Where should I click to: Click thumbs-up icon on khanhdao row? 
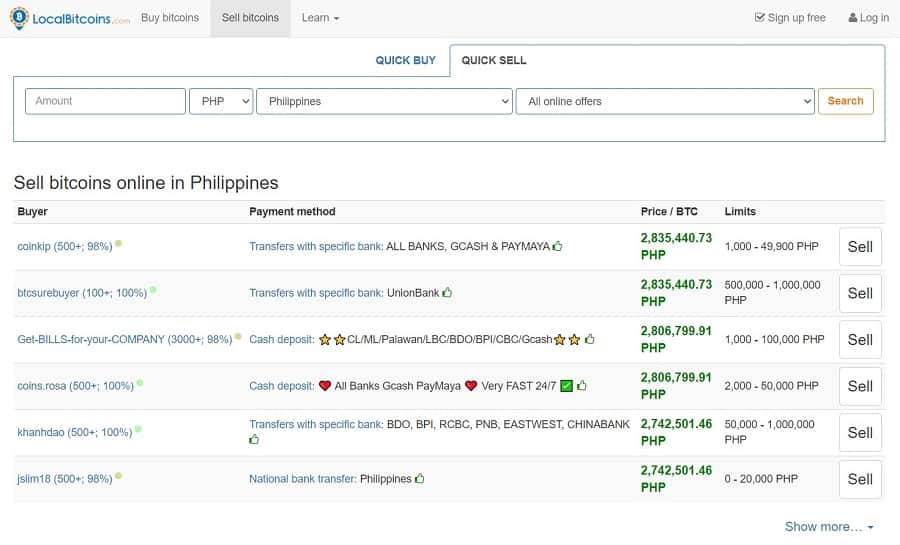254,439
